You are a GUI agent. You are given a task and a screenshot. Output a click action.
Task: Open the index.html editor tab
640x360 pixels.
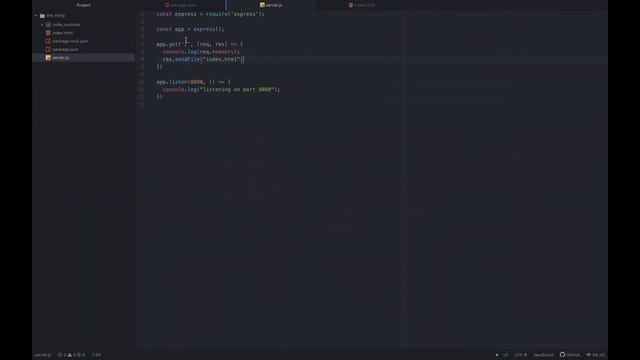(x=362, y=5)
